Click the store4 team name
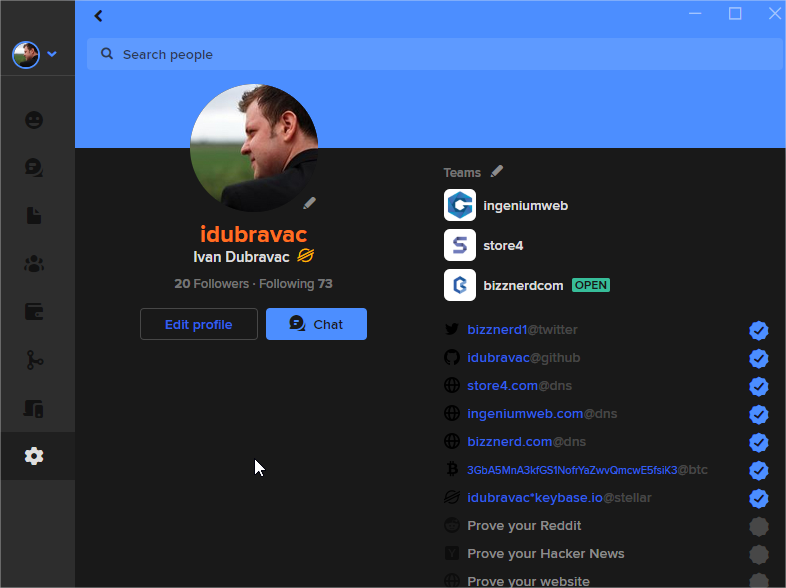This screenshot has width=786, height=588. (x=503, y=246)
